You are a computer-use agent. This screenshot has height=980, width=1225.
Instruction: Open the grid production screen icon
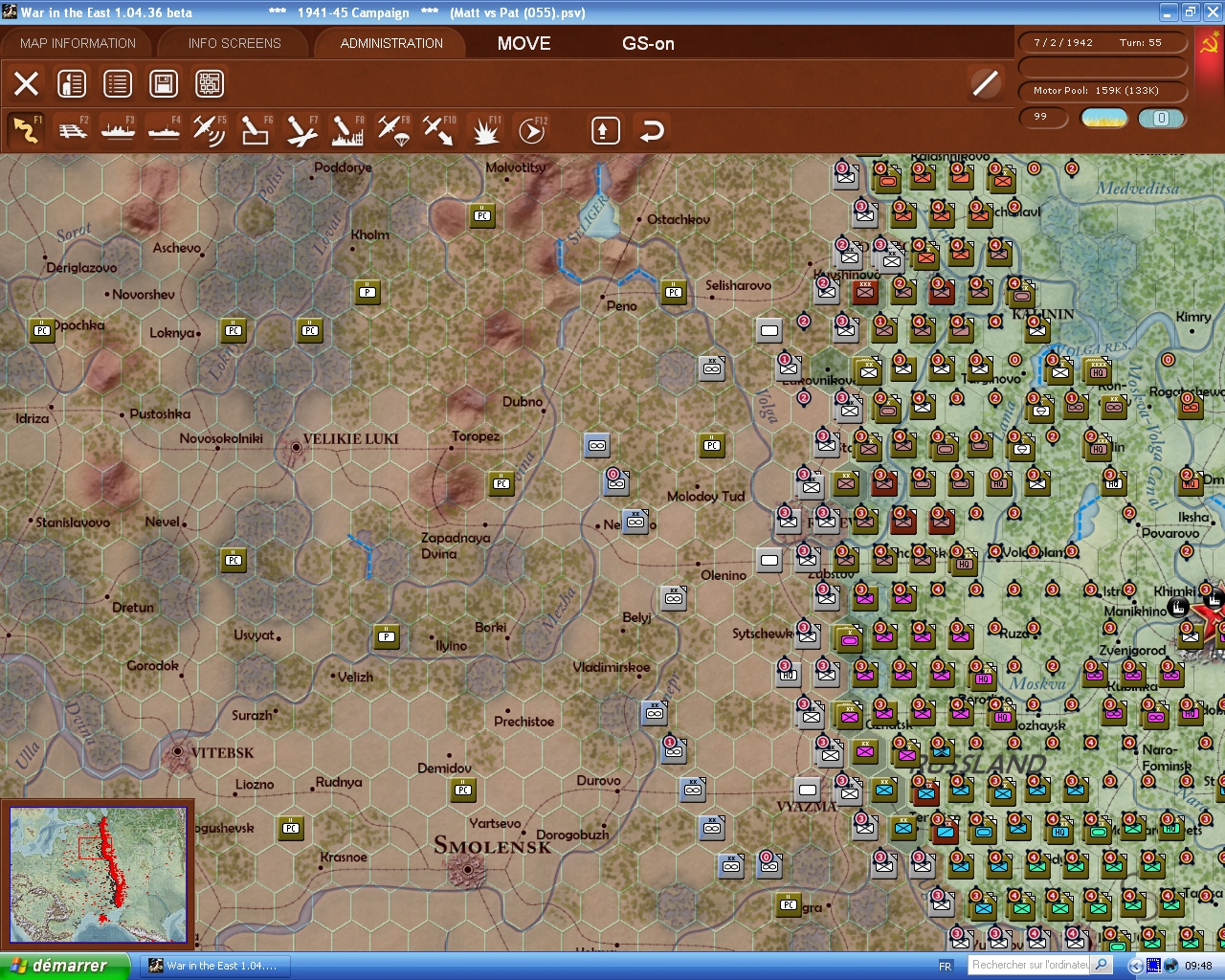[210, 84]
